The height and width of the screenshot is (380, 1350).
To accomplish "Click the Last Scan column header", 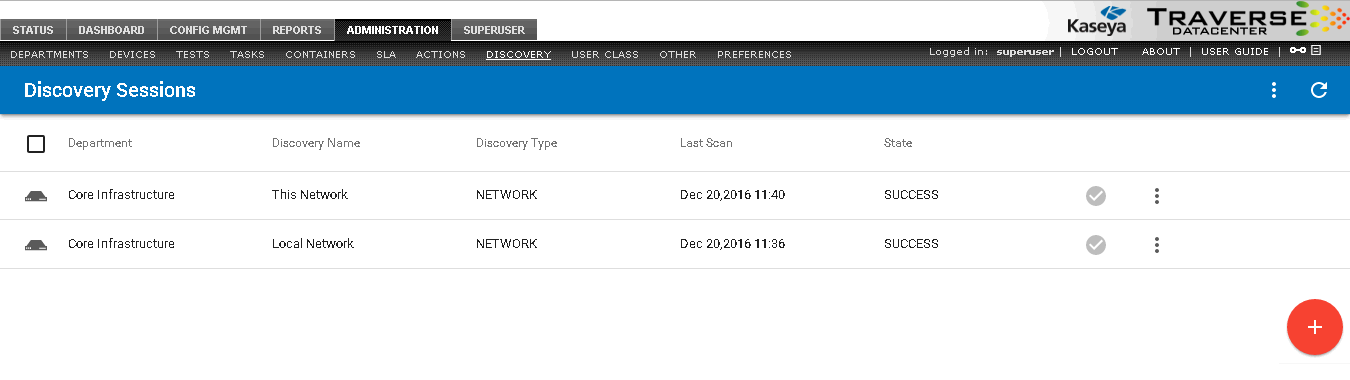I will [x=706, y=143].
